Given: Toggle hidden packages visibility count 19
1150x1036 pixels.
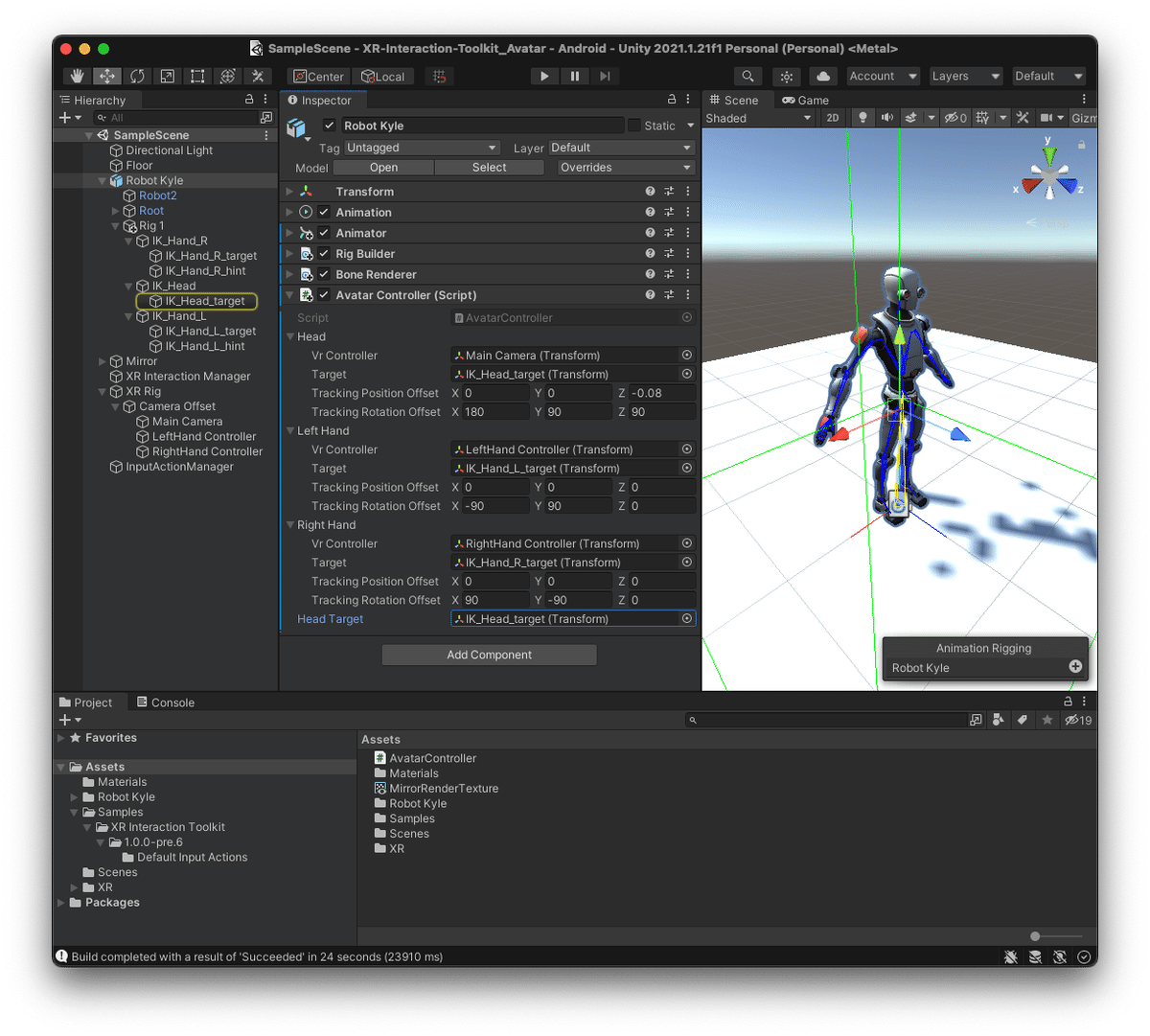Looking at the screenshot, I should pyautogui.click(x=1078, y=720).
